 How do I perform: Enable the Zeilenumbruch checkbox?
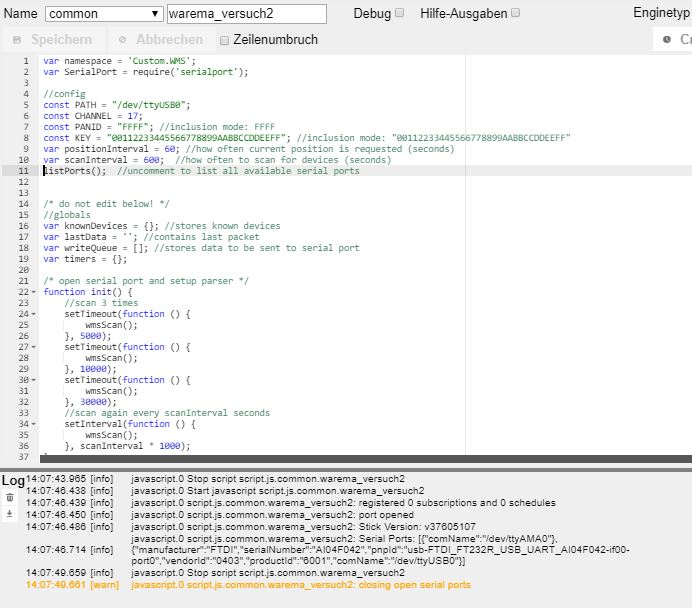point(224,41)
